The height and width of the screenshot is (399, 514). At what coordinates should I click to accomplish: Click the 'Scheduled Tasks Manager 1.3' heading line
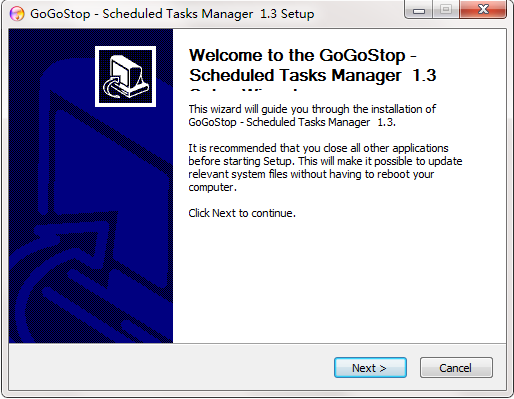click(313, 75)
